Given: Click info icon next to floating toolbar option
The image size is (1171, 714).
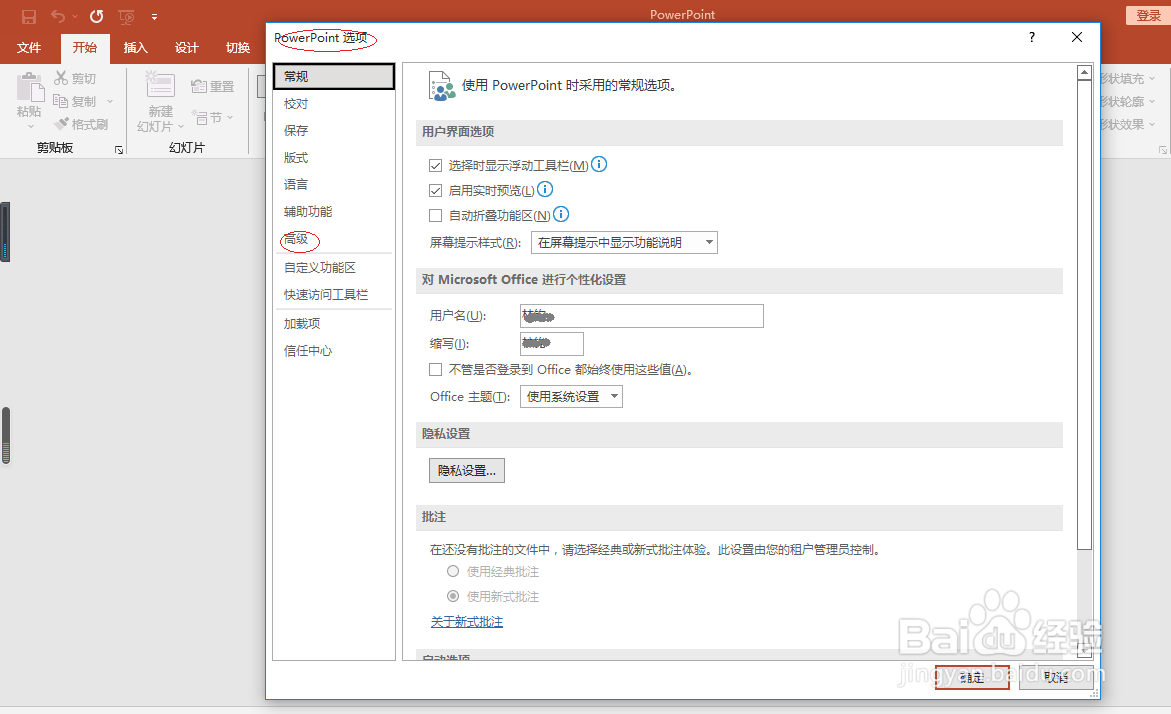Looking at the screenshot, I should 599,164.
